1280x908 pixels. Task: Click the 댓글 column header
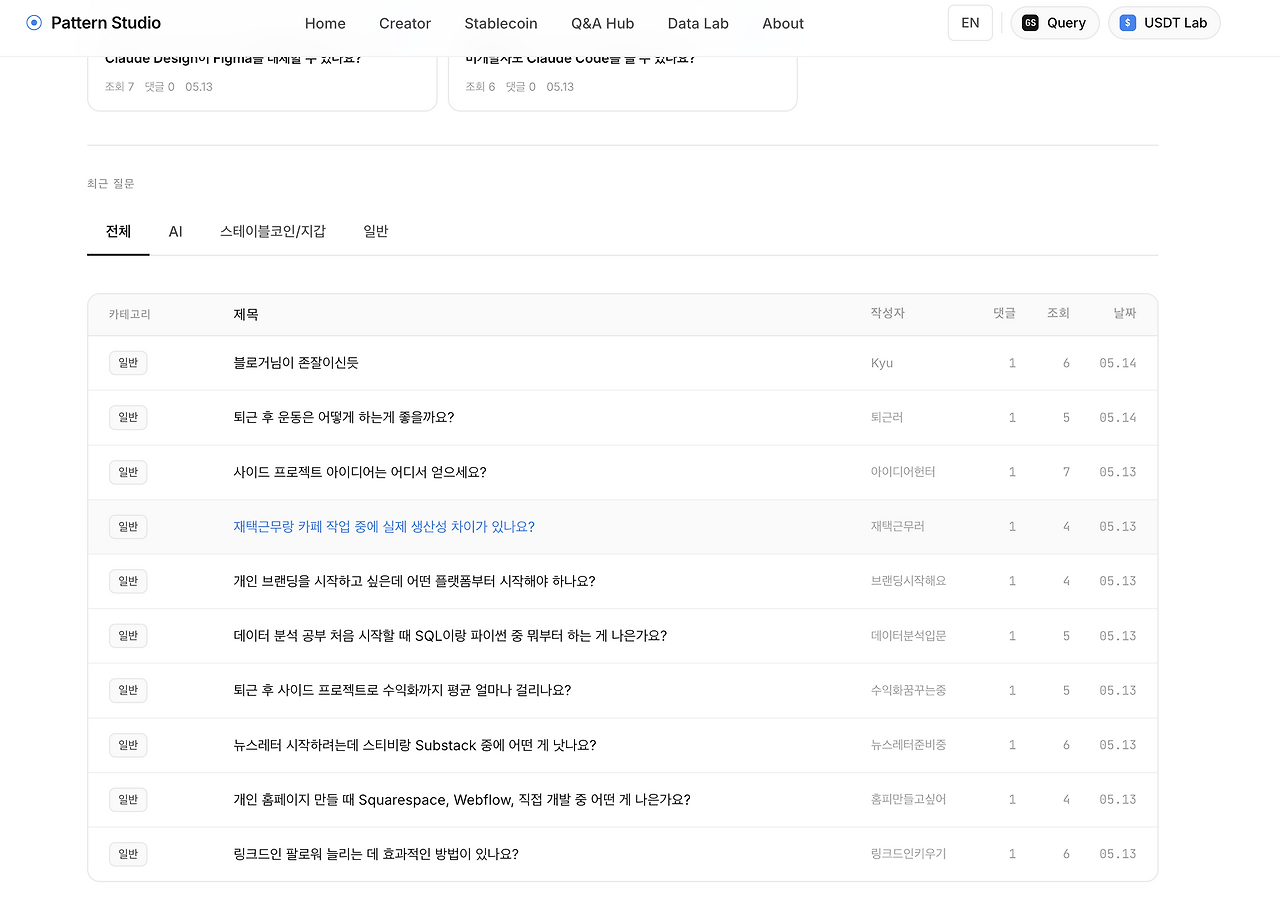1004,313
